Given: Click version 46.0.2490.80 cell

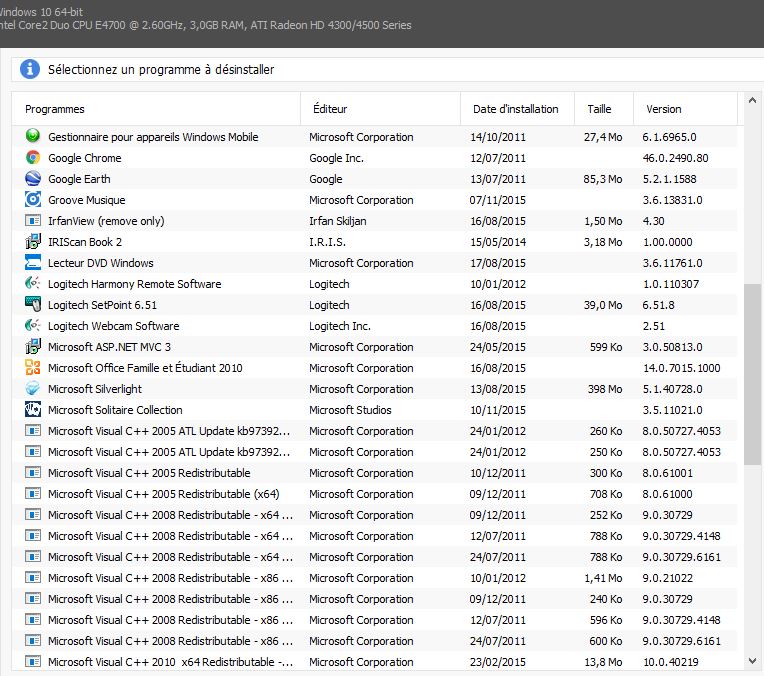Looking at the screenshot, I should [x=675, y=158].
